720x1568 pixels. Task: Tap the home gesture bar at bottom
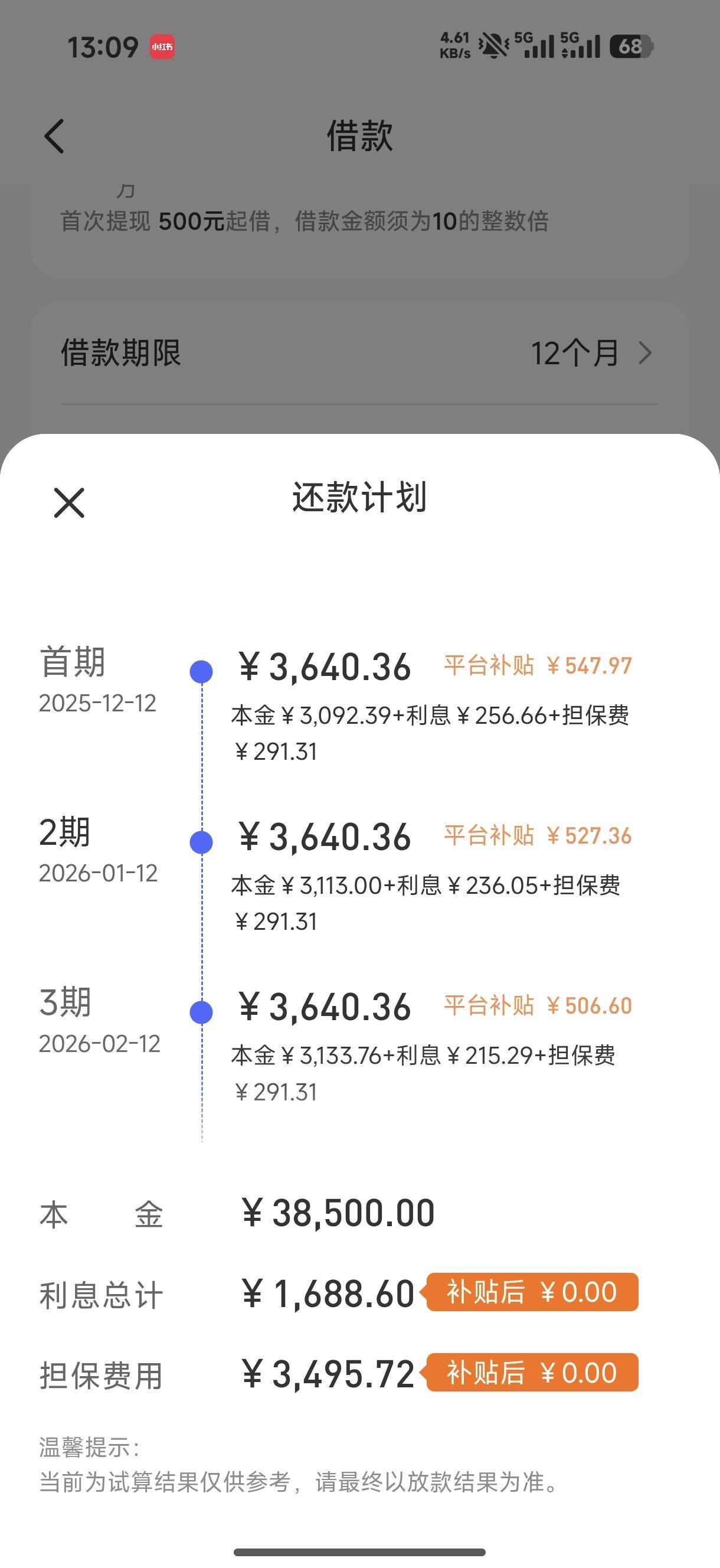359,1551
